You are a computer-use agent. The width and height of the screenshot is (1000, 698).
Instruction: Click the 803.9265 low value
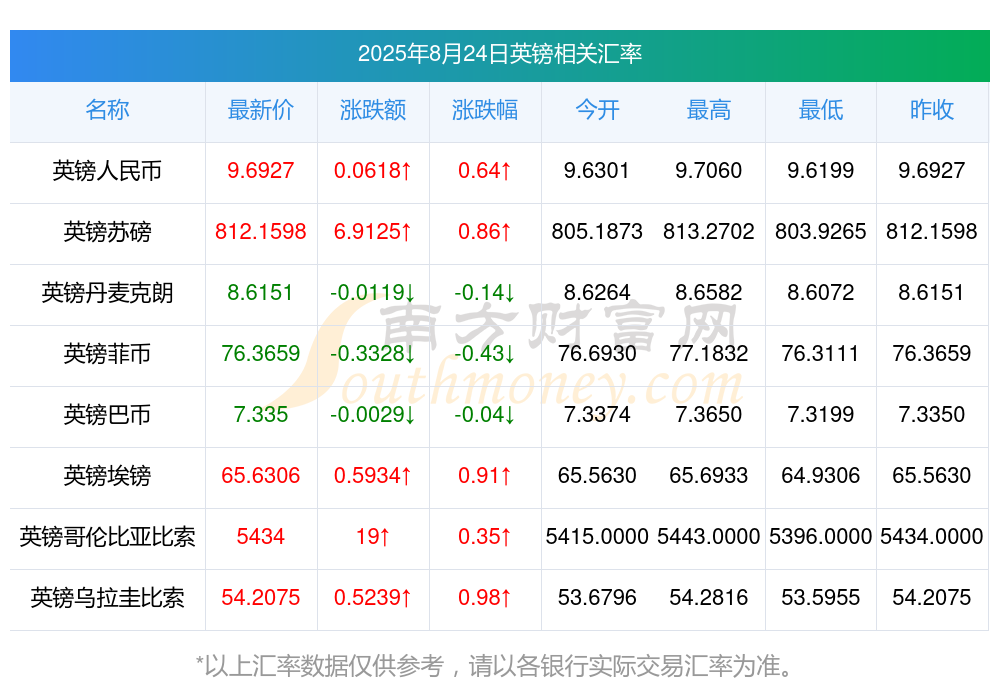[x=821, y=231]
